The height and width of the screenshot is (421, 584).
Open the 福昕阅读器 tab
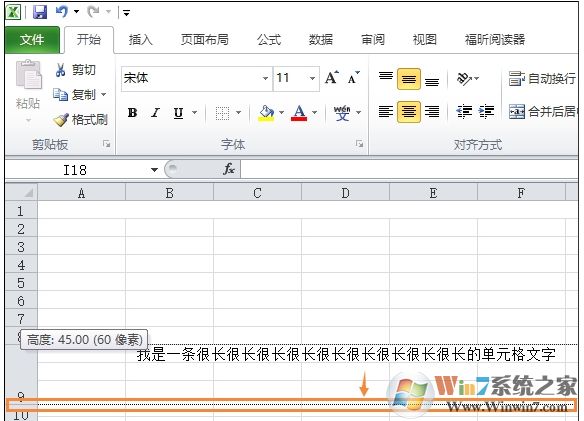point(495,39)
